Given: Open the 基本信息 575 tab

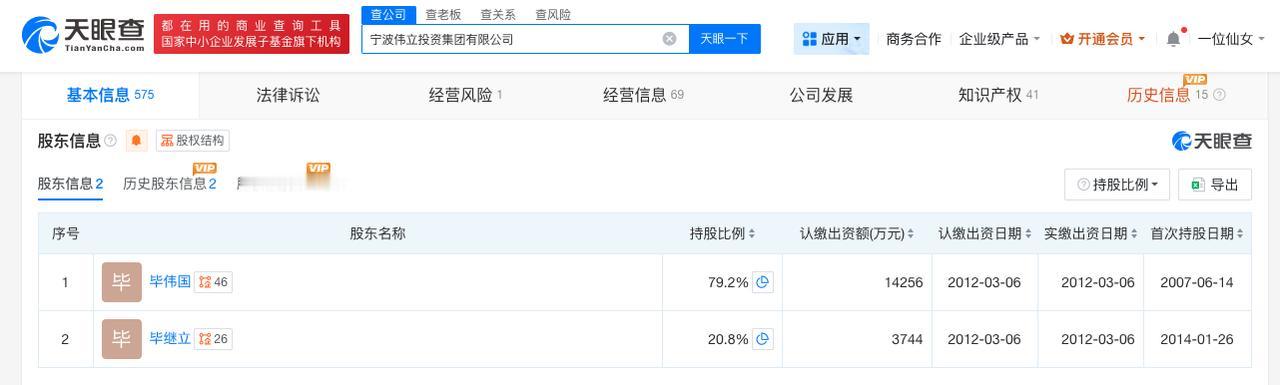Looking at the screenshot, I should (110, 95).
